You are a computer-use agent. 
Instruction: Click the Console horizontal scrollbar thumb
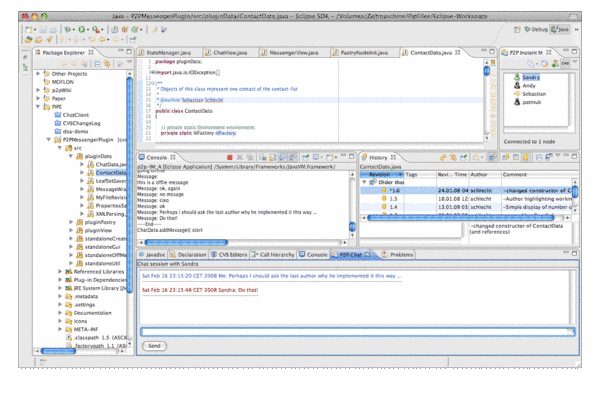click(x=186, y=243)
